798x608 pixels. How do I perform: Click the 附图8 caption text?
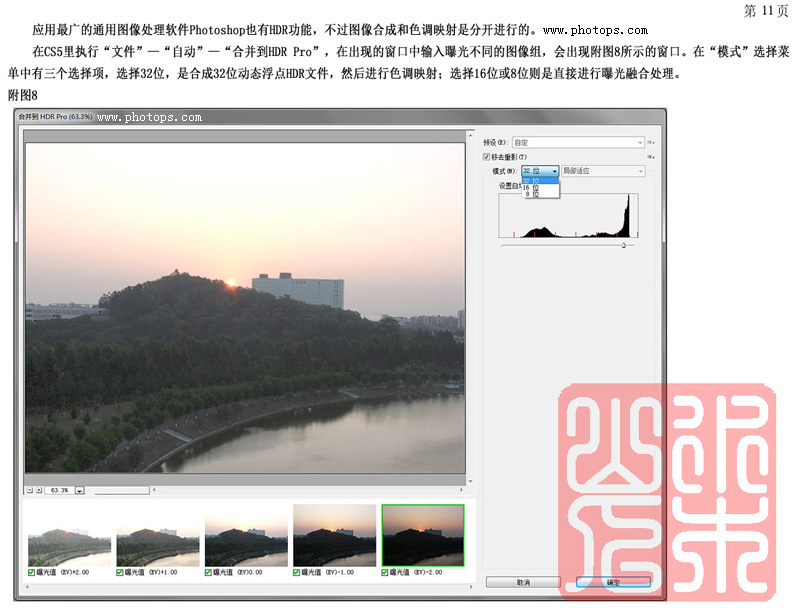coord(23,95)
